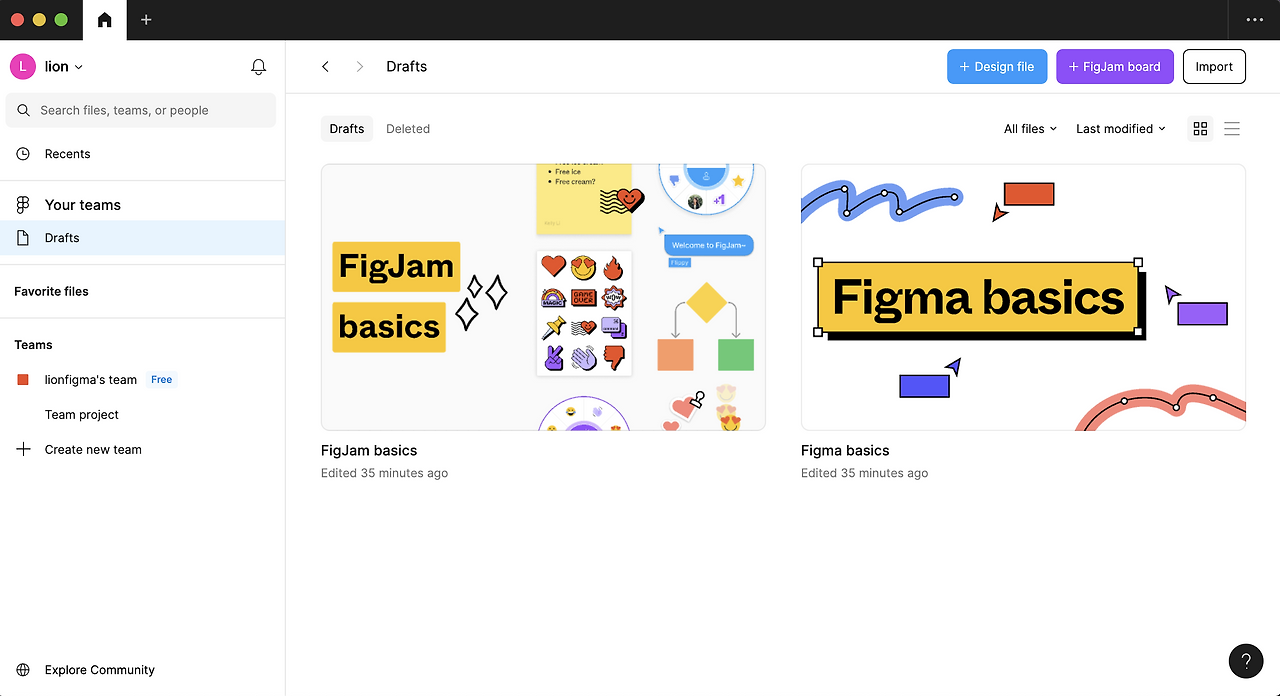
Task: Click Create new team
Action: (x=93, y=450)
